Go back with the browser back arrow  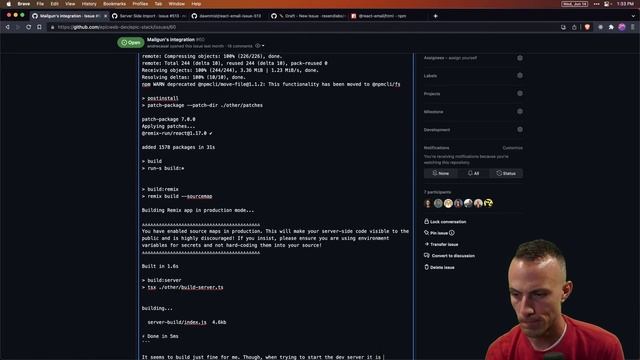coord(7,27)
